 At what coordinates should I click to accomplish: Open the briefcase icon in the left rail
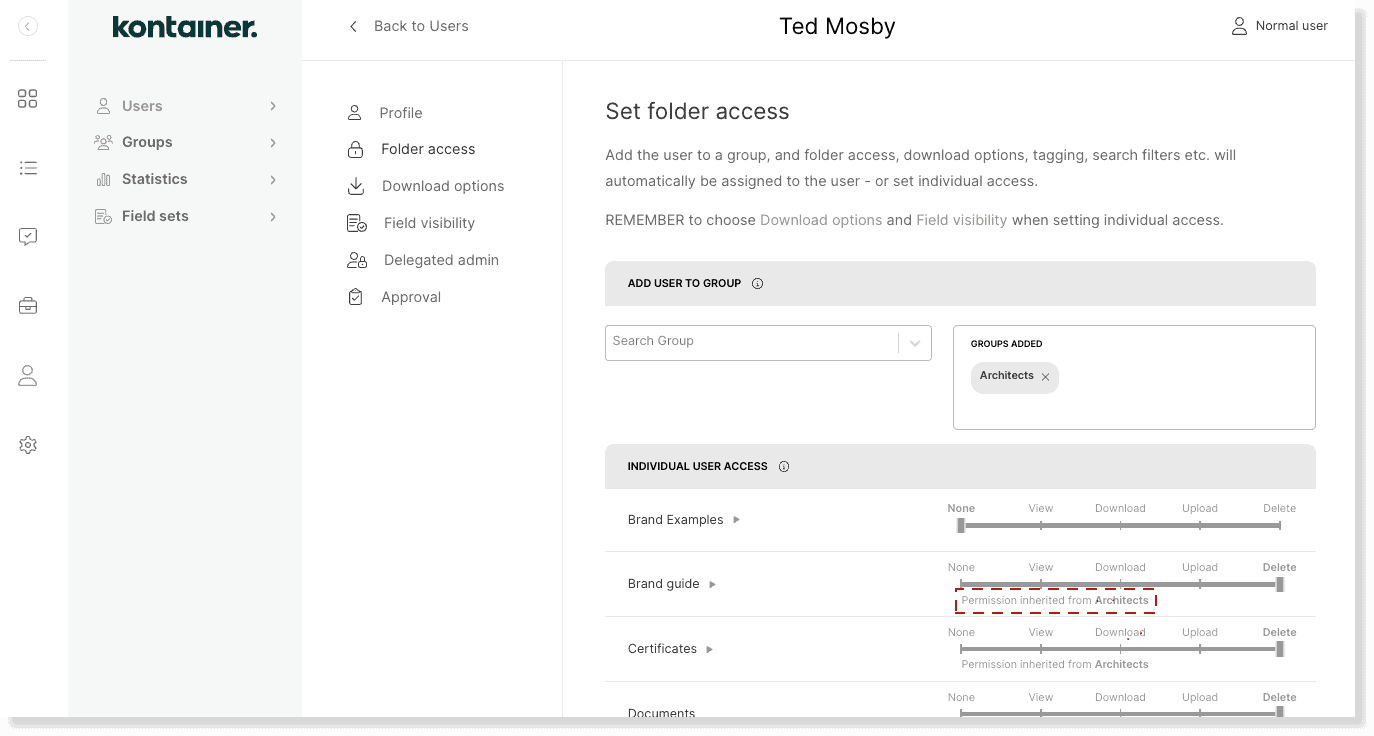[28, 305]
